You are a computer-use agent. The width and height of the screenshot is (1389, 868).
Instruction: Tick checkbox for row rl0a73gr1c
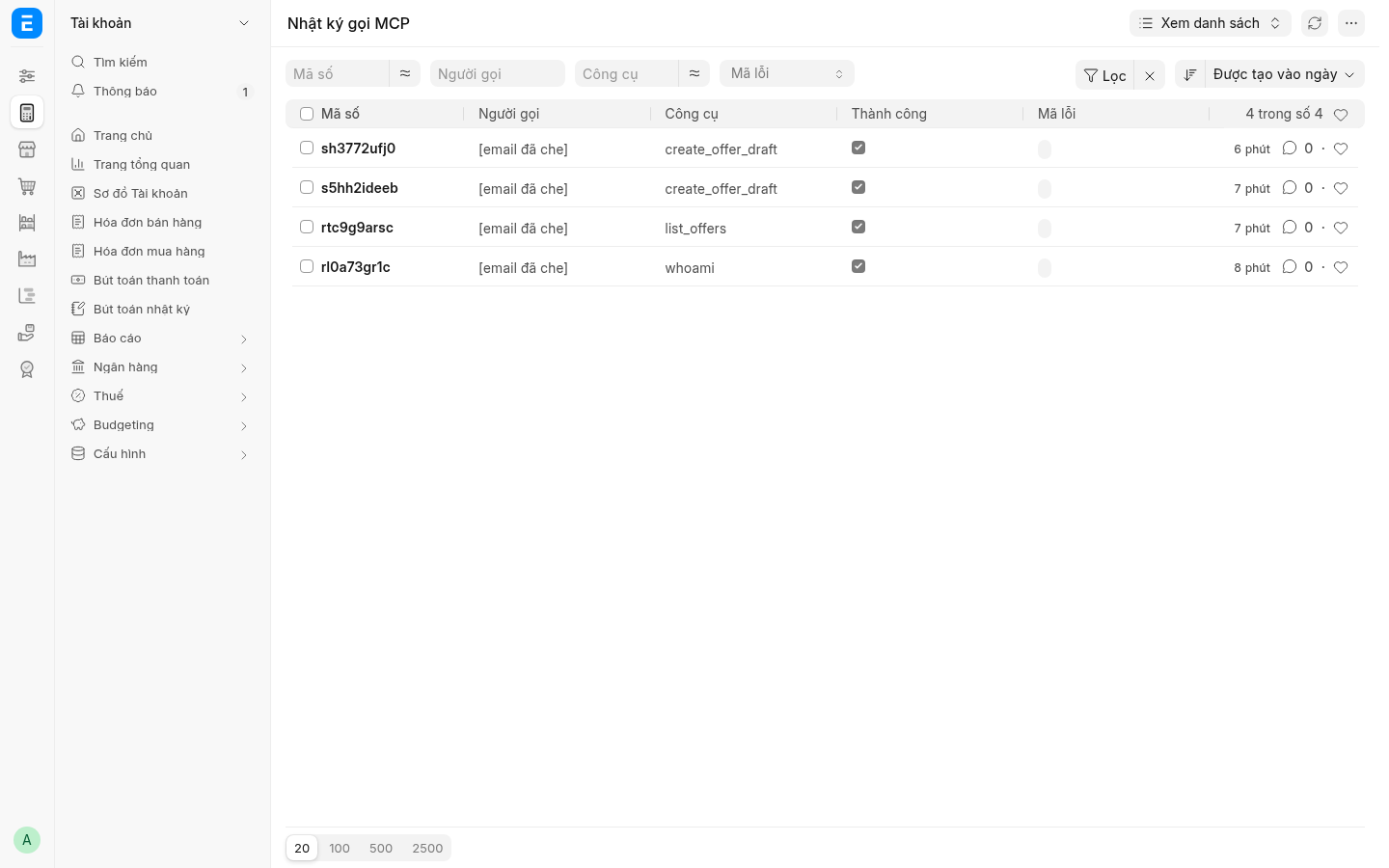coord(307,266)
